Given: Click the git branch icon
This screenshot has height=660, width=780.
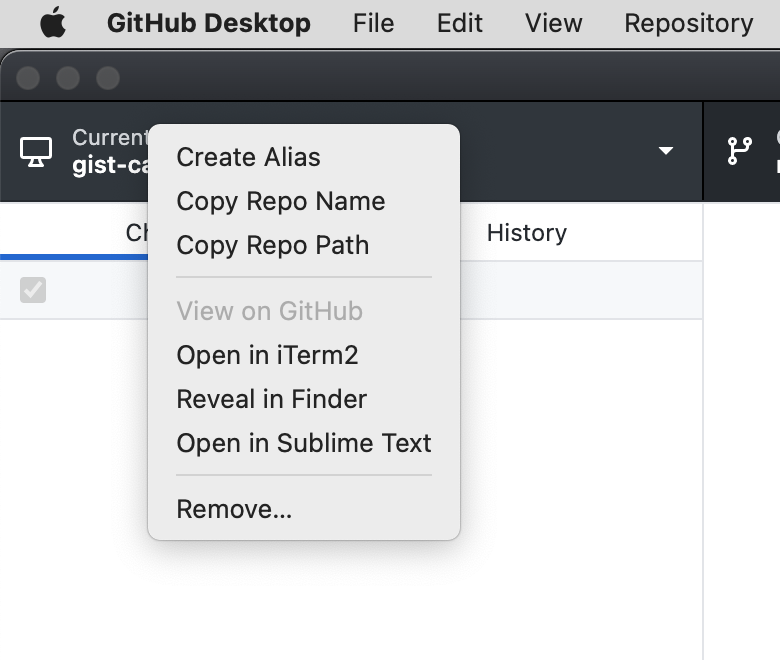Looking at the screenshot, I should point(740,151).
